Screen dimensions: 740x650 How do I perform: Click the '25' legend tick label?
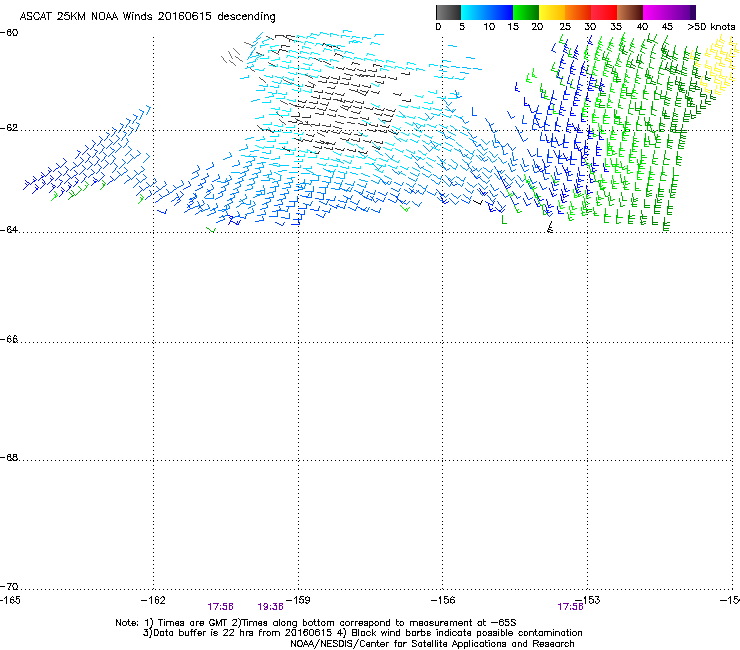click(564, 27)
